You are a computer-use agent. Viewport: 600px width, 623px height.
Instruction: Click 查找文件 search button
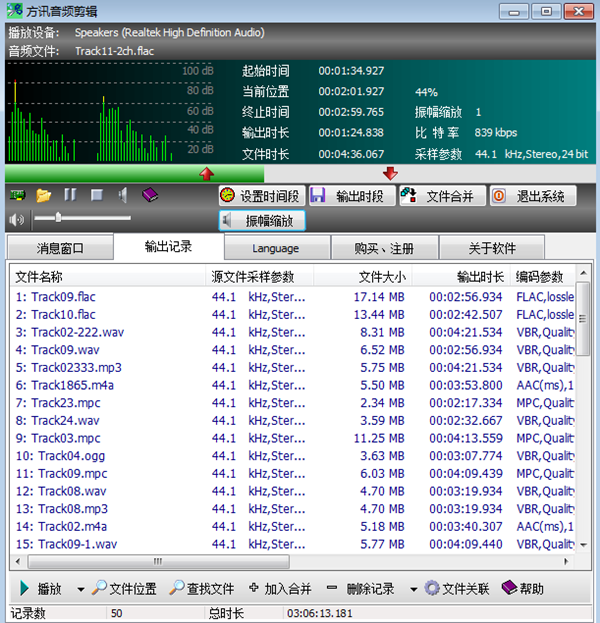pos(202,588)
